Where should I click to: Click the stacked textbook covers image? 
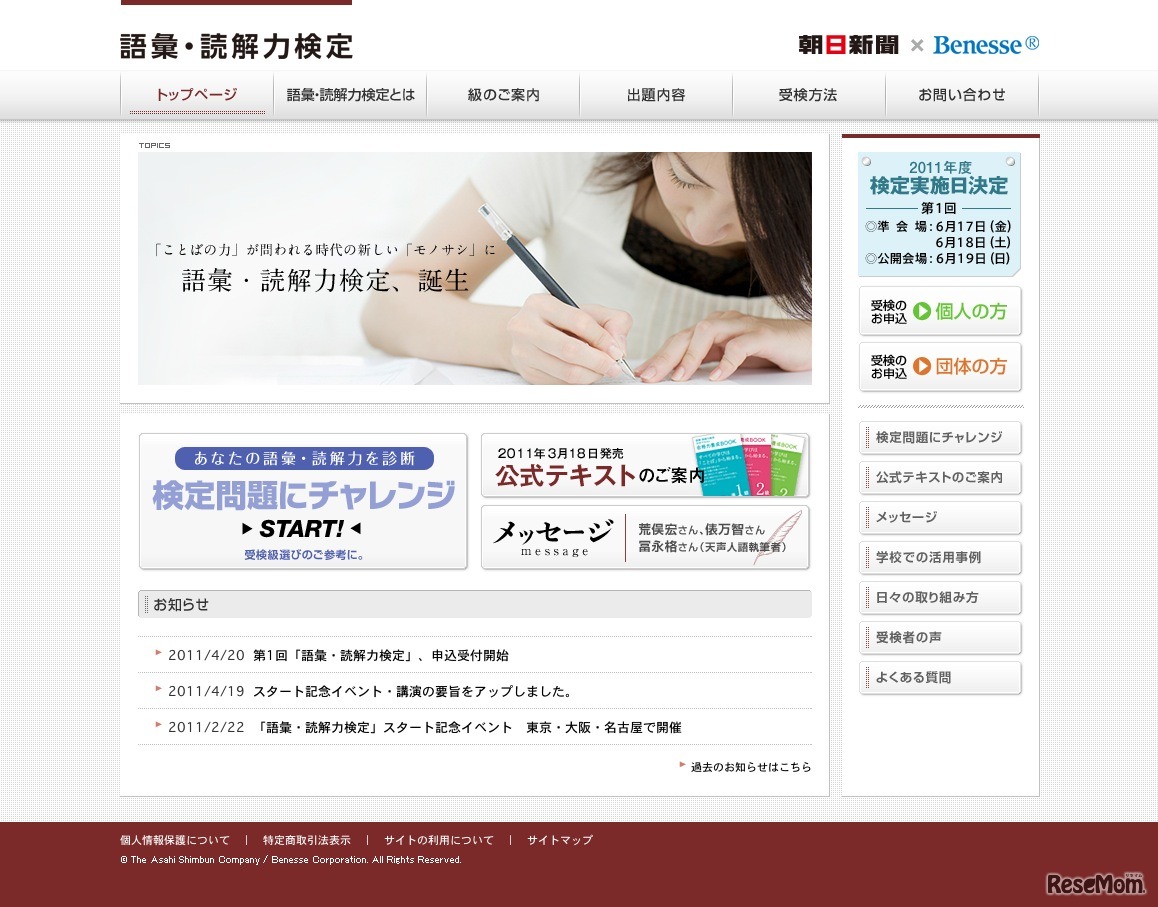coord(749,465)
